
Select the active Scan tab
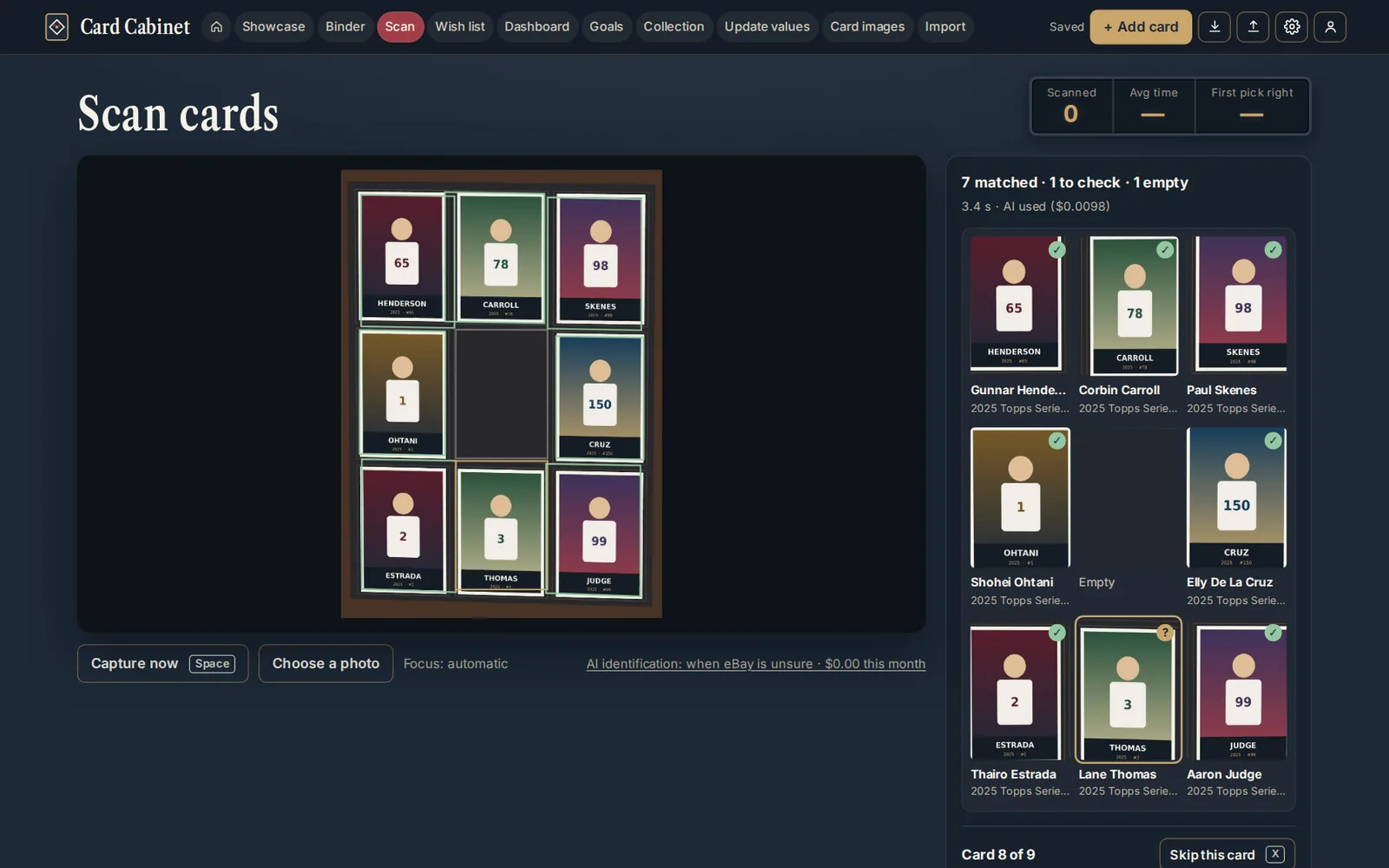(x=400, y=27)
